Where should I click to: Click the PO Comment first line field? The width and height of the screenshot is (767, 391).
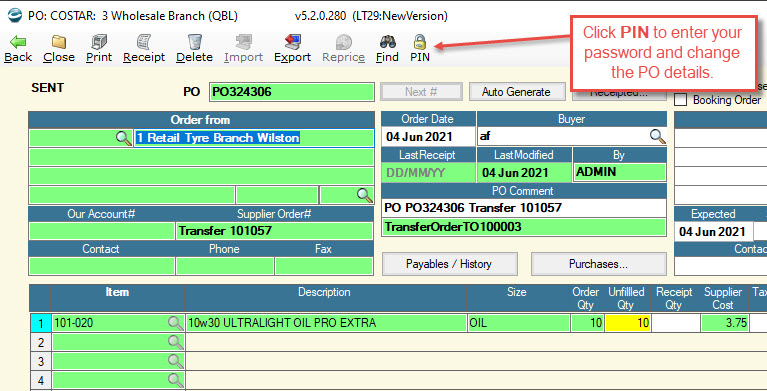pyautogui.click(x=523, y=208)
